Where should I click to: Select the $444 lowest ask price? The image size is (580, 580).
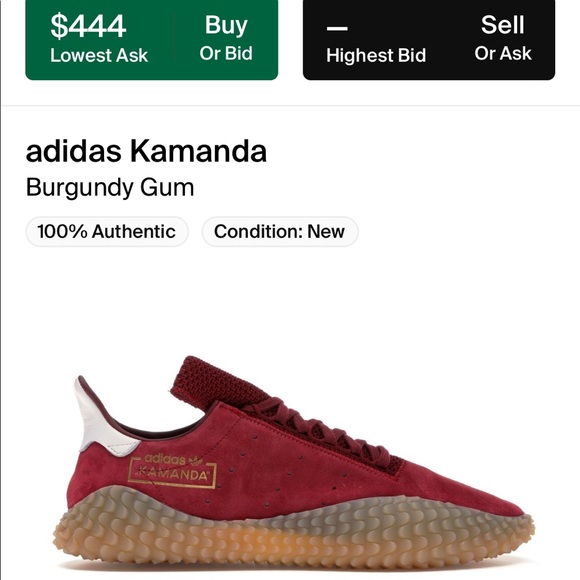pos(88,26)
